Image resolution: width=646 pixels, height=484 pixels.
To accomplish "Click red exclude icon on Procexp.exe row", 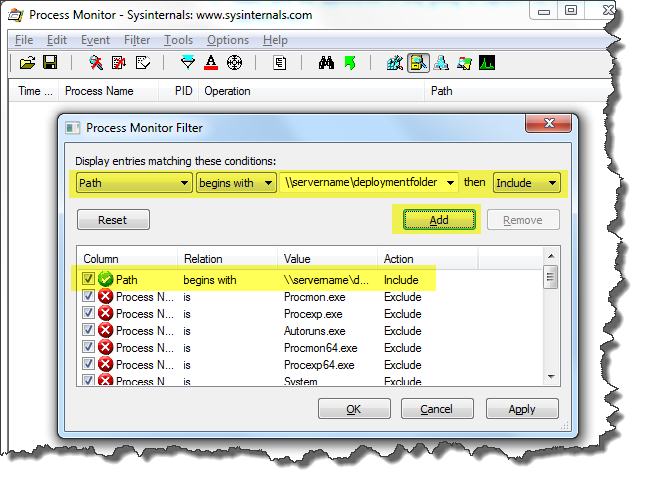I will 105,313.
